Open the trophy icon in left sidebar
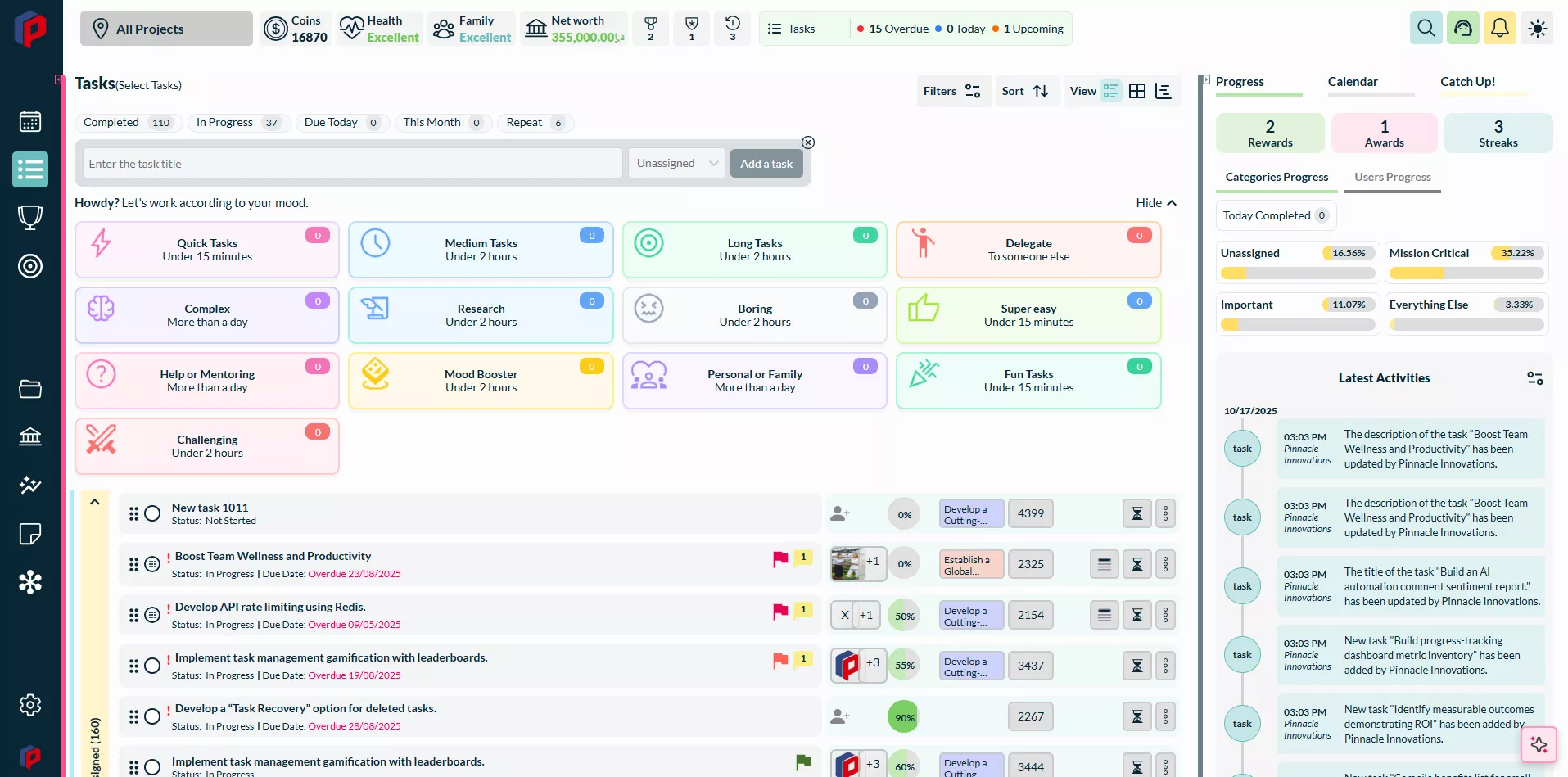The height and width of the screenshot is (777, 1568). tap(30, 218)
